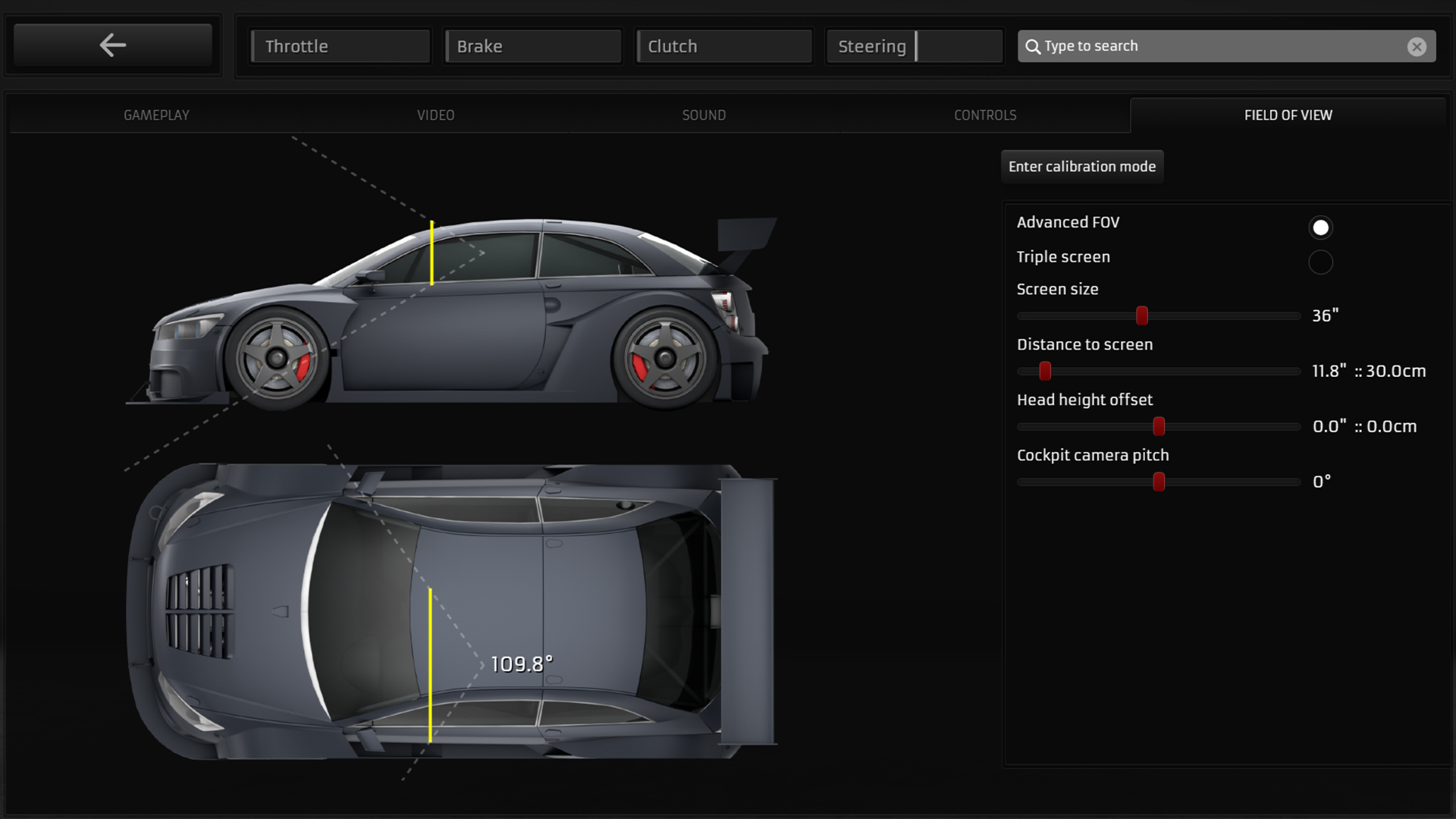Open the VIDEO settings tab
Screen dimensions: 1456x819
436,115
